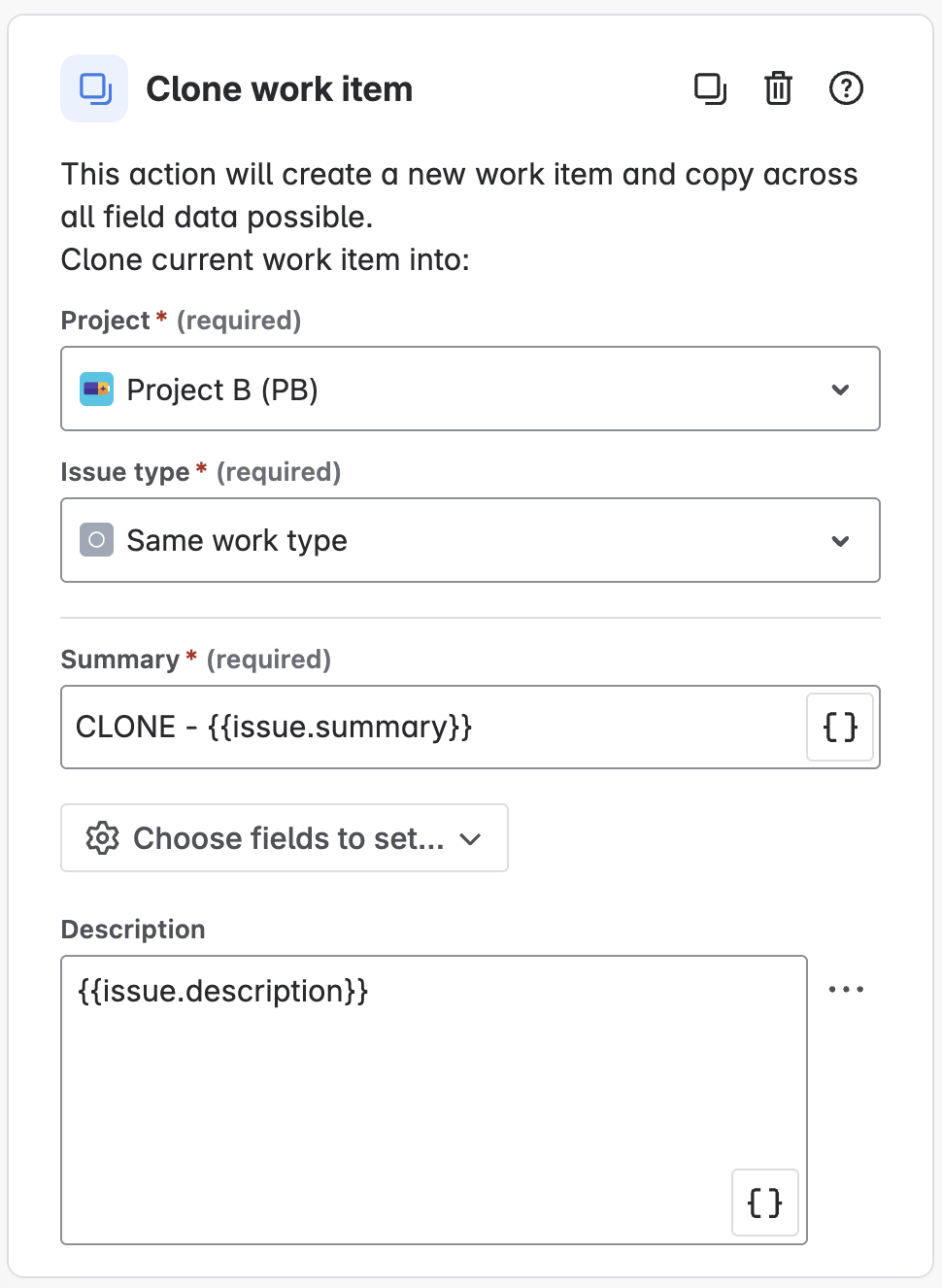Click the Project B avatar icon
The width and height of the screenshot is (942, 1288).
tap(96, 390)
